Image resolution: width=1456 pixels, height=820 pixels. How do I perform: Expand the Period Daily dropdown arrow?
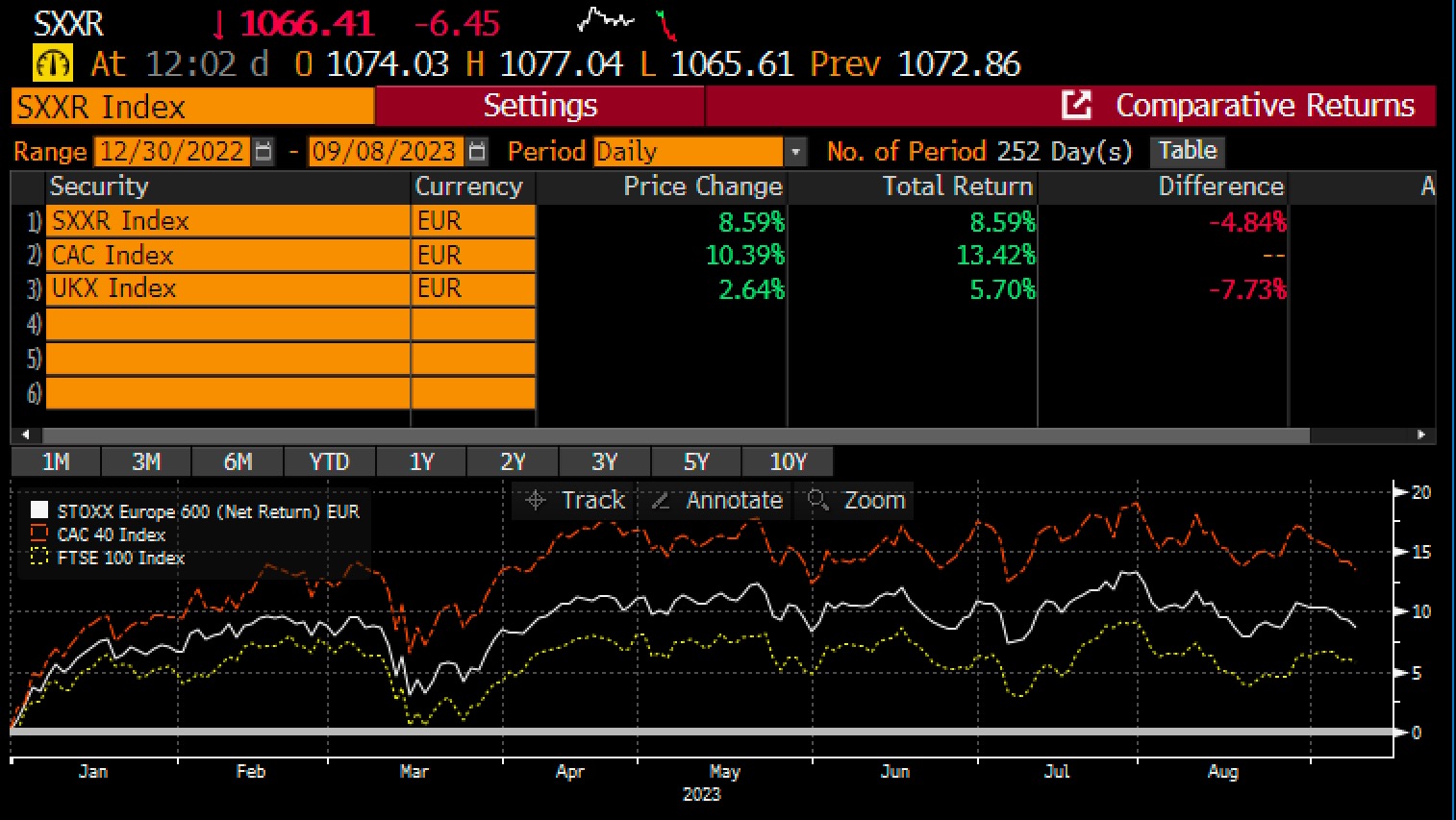click(795, 152)
